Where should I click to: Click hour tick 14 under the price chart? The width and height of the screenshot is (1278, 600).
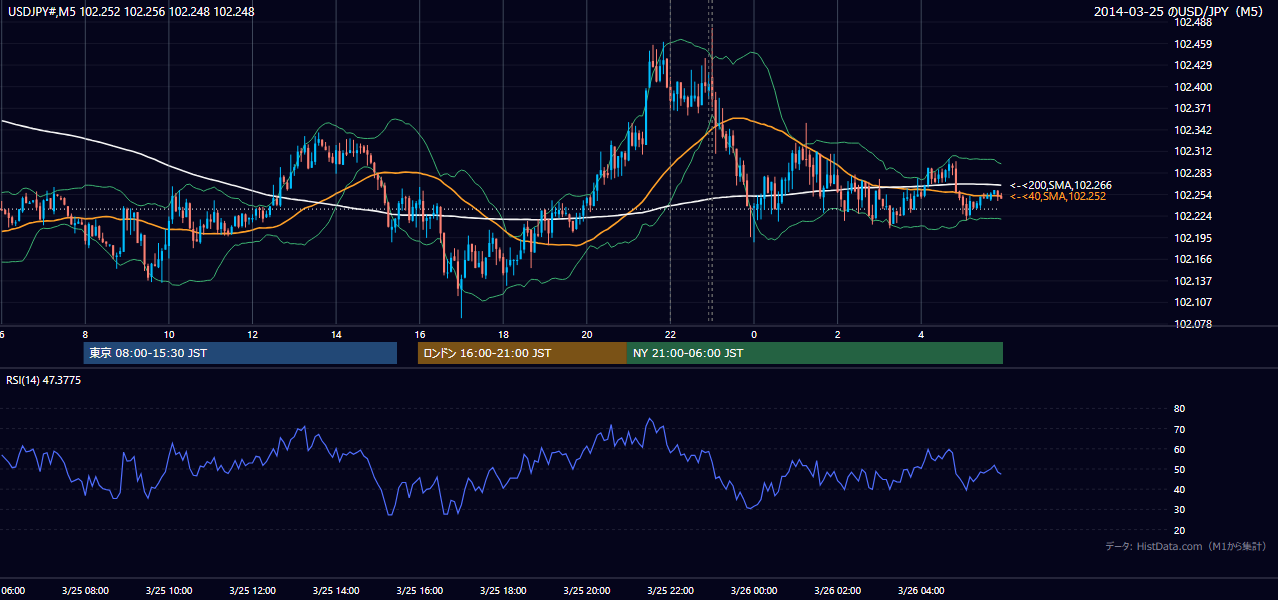[x=337, y=334]
